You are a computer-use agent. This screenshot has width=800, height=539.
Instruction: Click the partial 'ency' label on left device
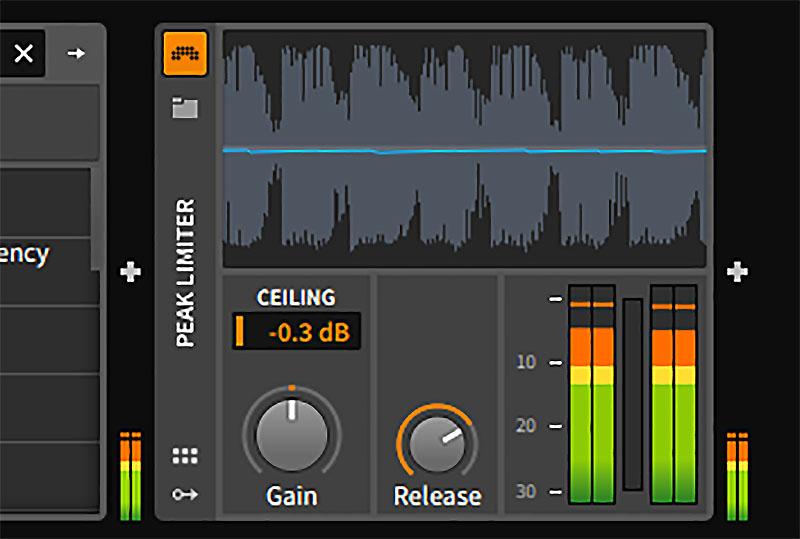(25, 255)
